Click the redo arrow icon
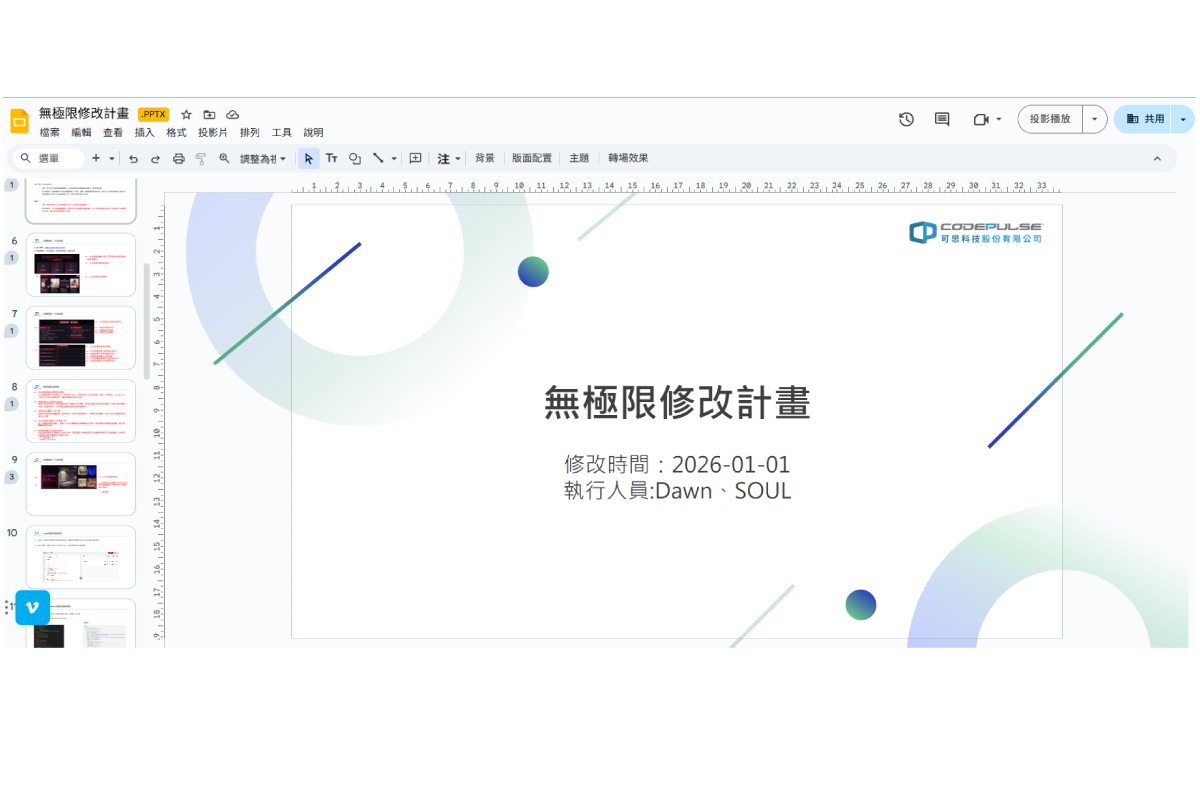The height and width of the screenshot is (800, 1200). 155,158
